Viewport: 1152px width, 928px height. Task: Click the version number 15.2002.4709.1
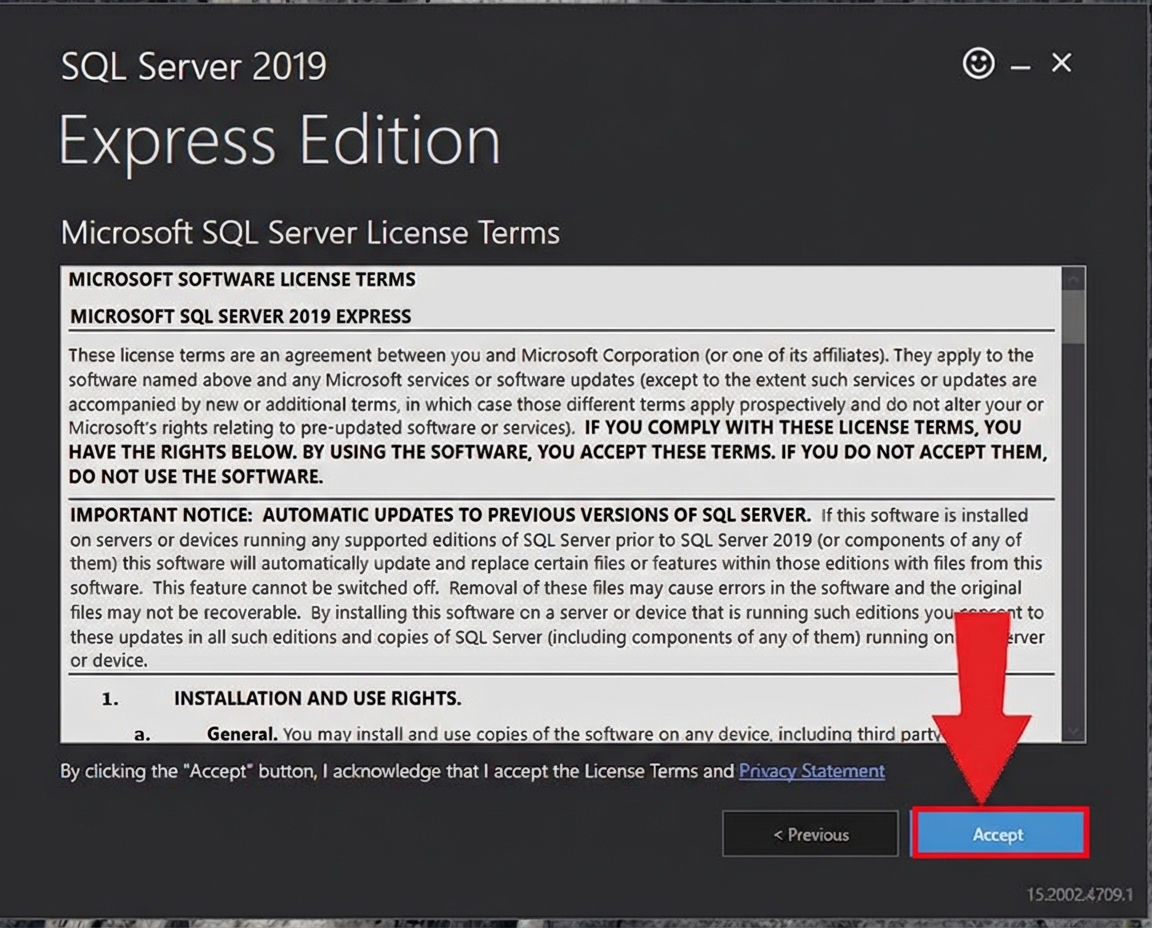[x=1079, y=893]
